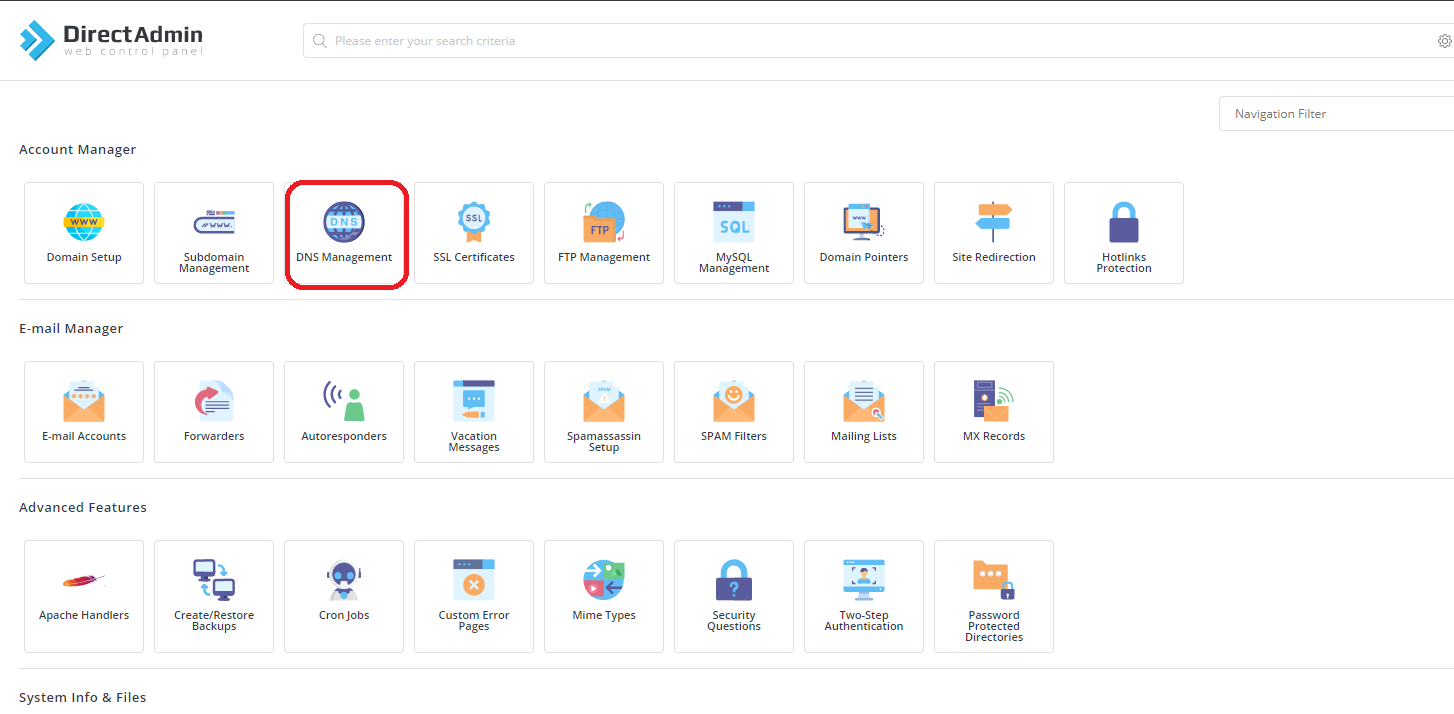The image size is (1454, 714).
Task: Click the gear icon beside search
Action: click(x=1445, y=41)
